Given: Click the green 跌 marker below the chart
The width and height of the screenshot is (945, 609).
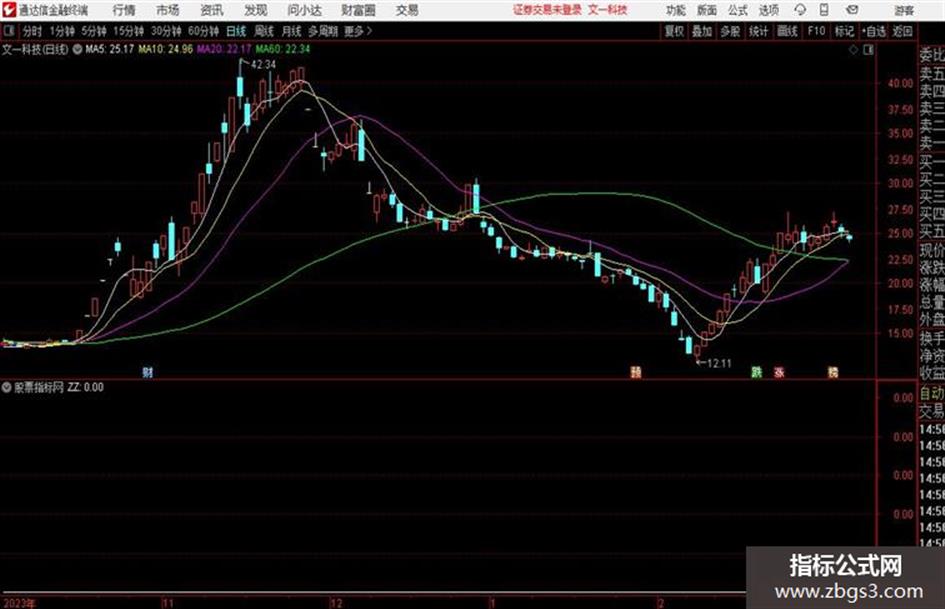Looking at the screenshot, I should tap(756, 371).
